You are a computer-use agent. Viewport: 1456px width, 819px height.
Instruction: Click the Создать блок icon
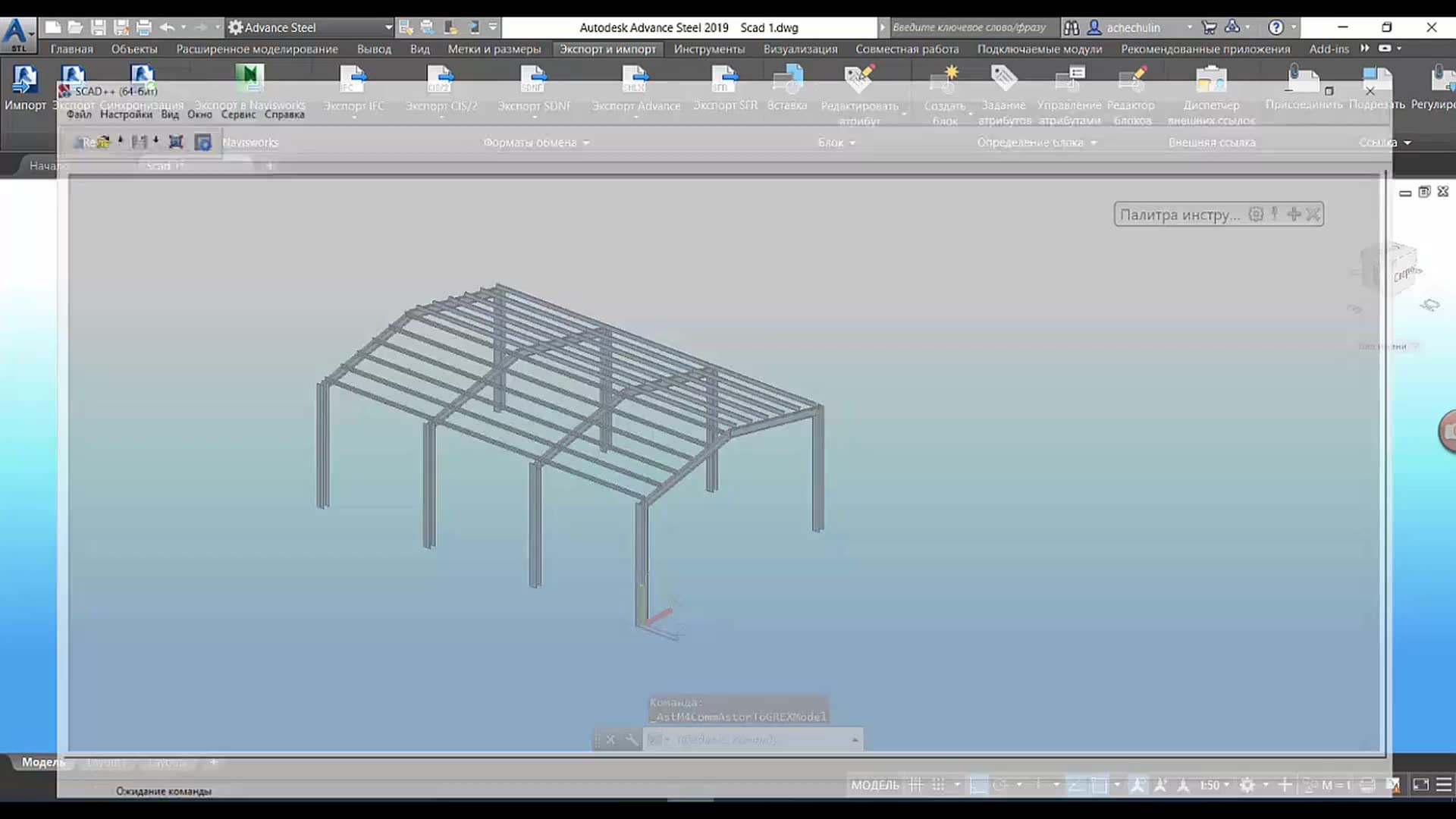tap(944, 78)
